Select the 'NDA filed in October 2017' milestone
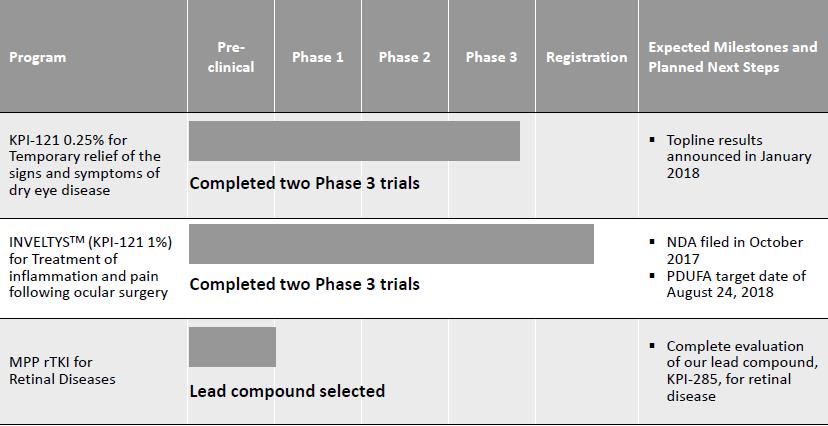This screenshot has width=828, height=426. coord(734,249)
